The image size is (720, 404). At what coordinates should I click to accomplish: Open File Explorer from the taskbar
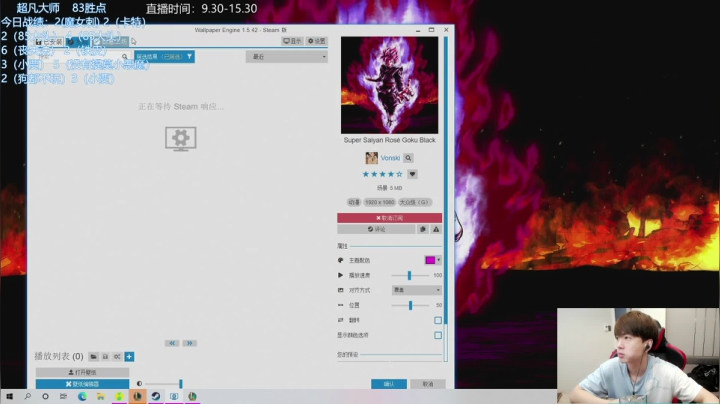101,396
